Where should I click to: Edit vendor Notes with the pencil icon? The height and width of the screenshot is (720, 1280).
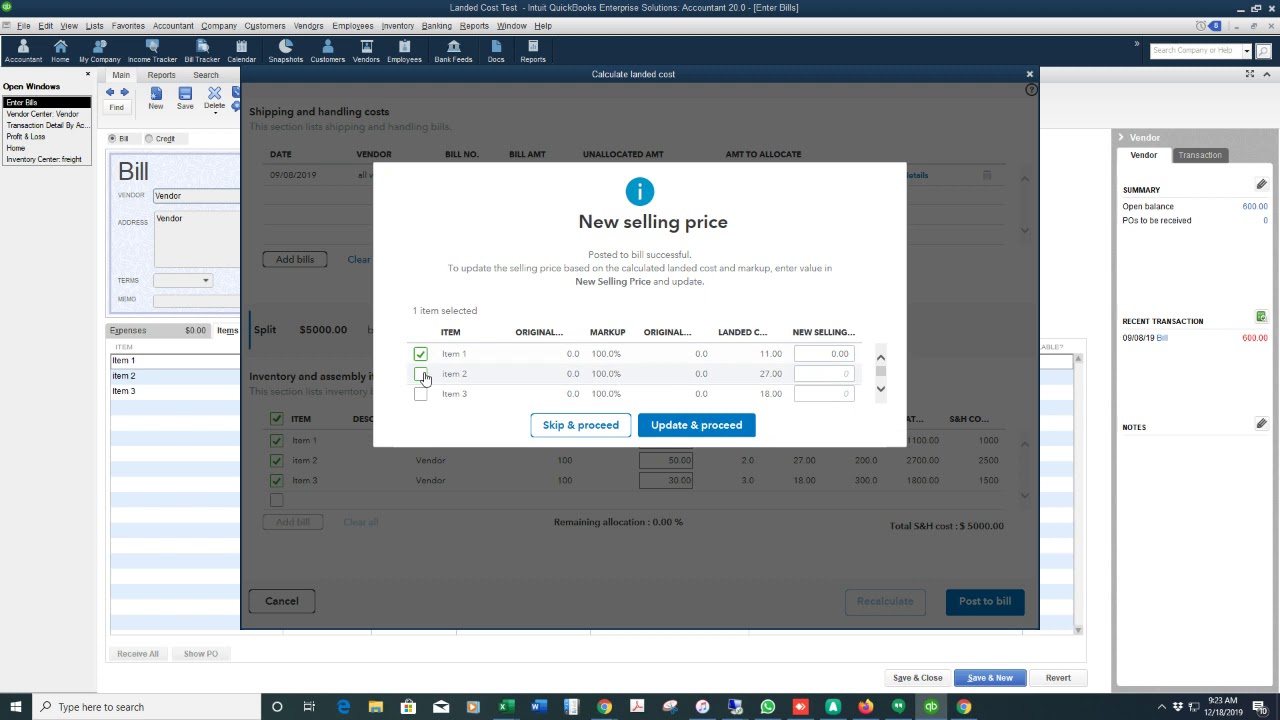[x=1261, y=424]
